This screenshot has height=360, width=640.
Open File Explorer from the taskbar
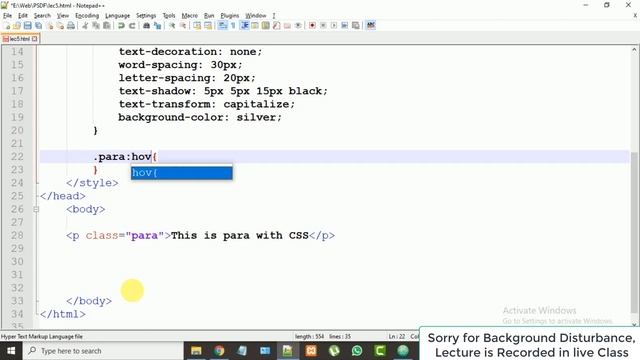196,351
